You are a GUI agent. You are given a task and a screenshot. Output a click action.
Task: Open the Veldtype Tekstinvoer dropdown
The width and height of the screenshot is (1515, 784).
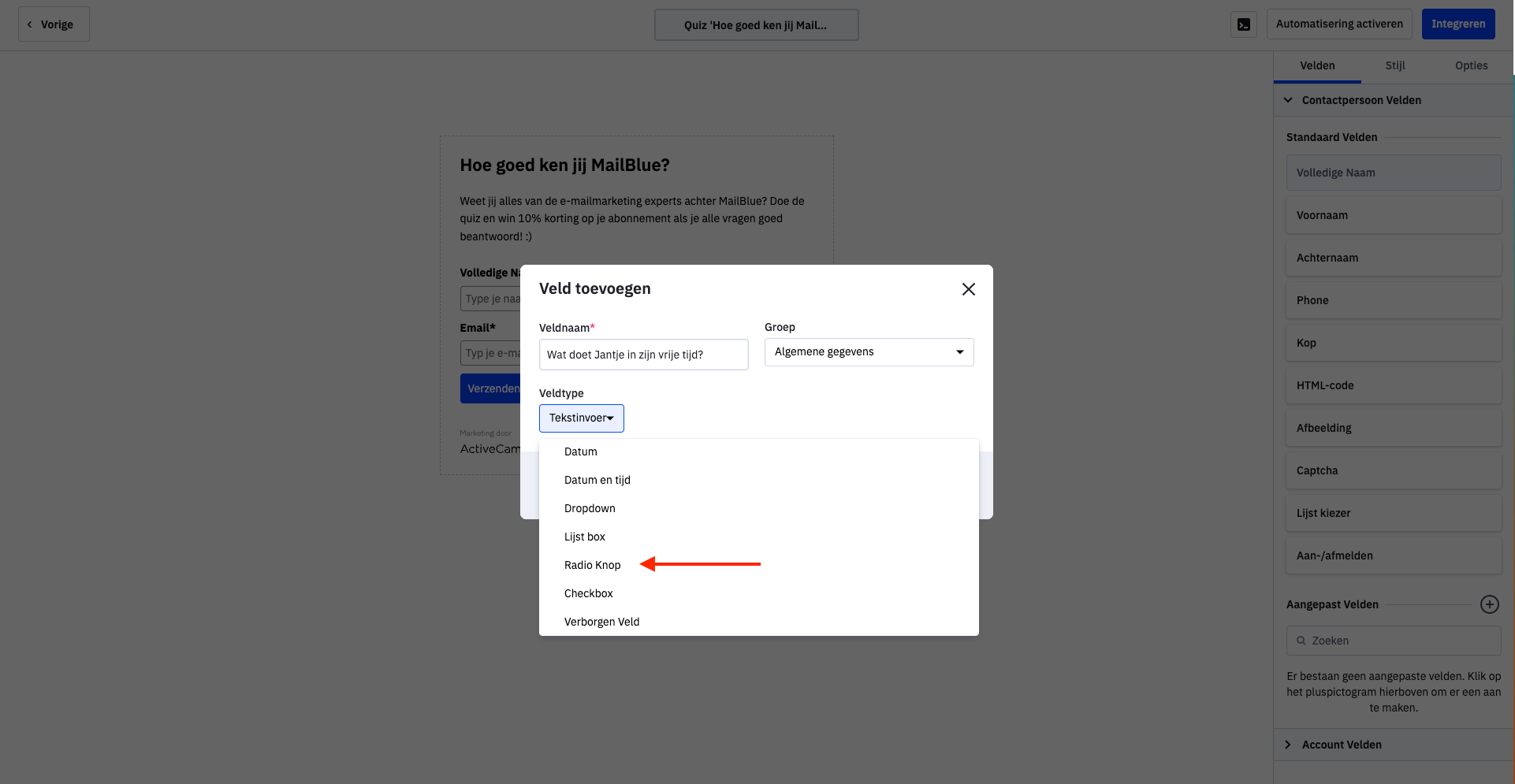tap(582, 418)
